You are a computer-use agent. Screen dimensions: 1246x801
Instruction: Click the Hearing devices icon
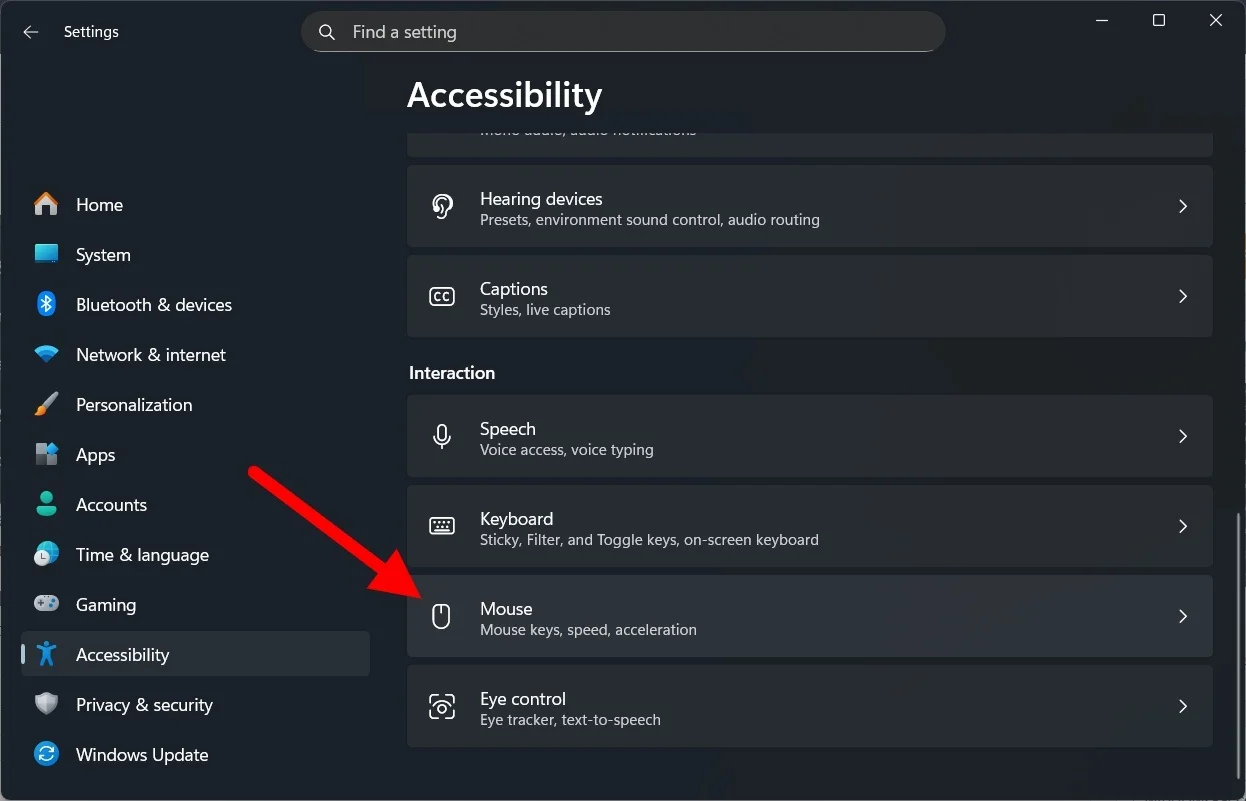tap(442, 206)
